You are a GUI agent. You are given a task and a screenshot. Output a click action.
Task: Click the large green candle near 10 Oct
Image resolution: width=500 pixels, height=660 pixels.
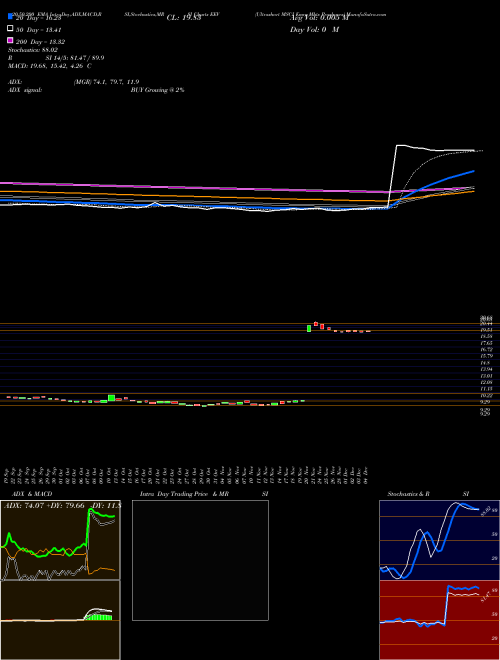pos(112,398)
